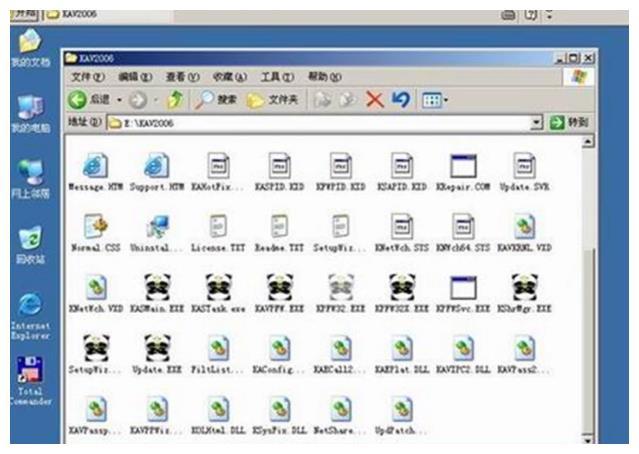Open the Total Commander desktop icon
The height and width of the screenshot is (454, 639).
(x=30, y=381)
